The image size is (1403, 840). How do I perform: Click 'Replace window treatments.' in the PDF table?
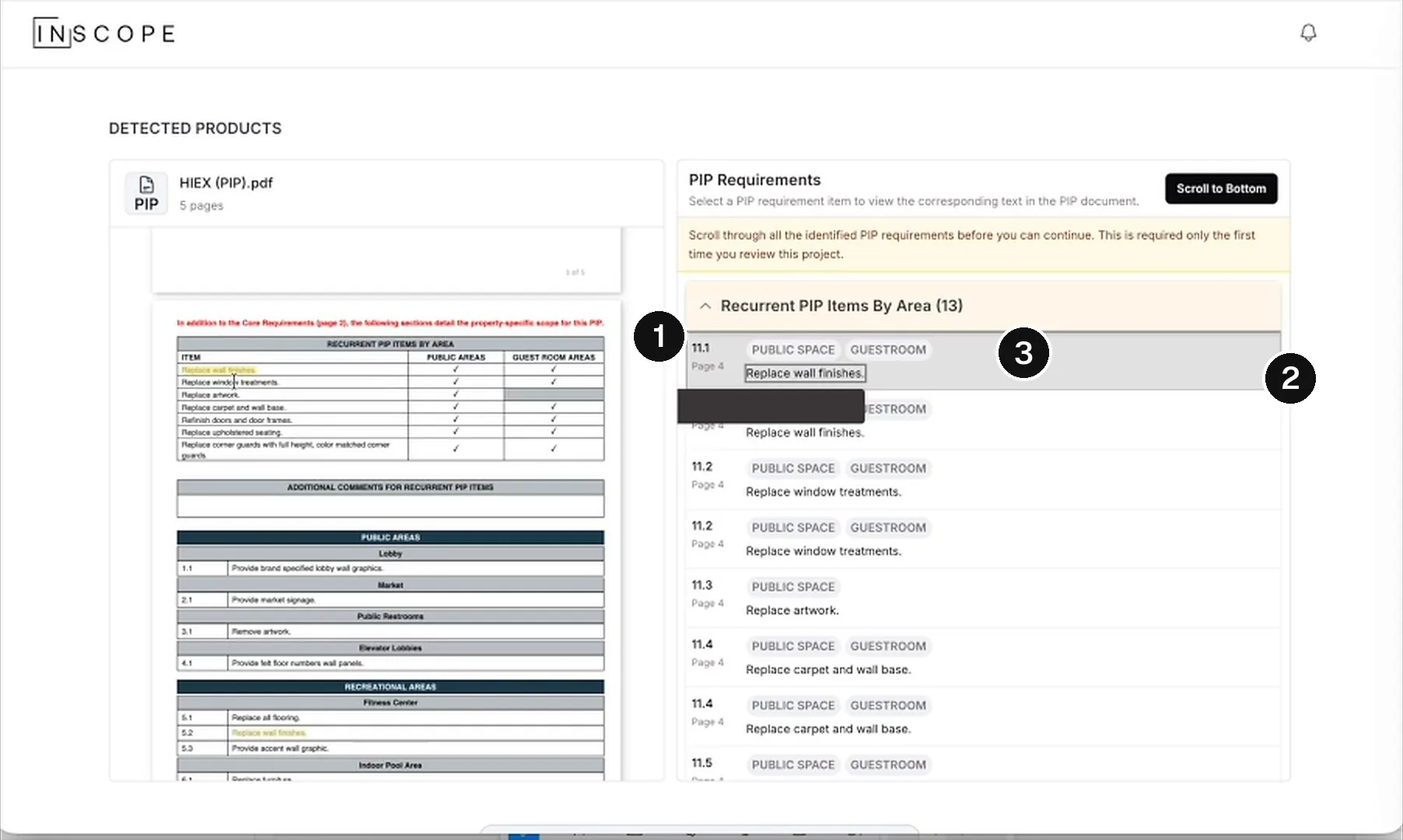click(x=230, y=383)
